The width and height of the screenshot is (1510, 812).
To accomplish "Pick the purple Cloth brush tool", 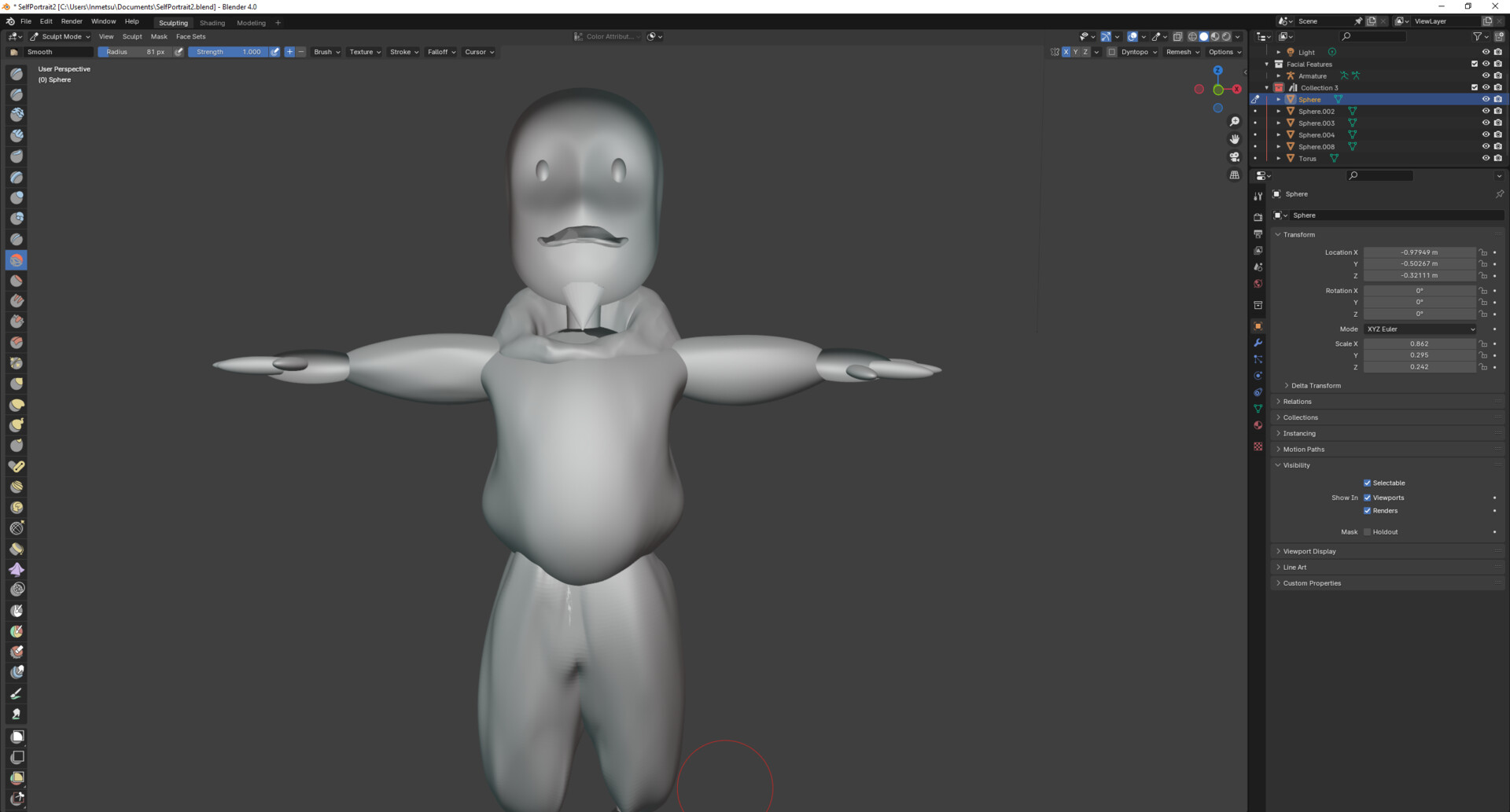I will tap(17, 569).
